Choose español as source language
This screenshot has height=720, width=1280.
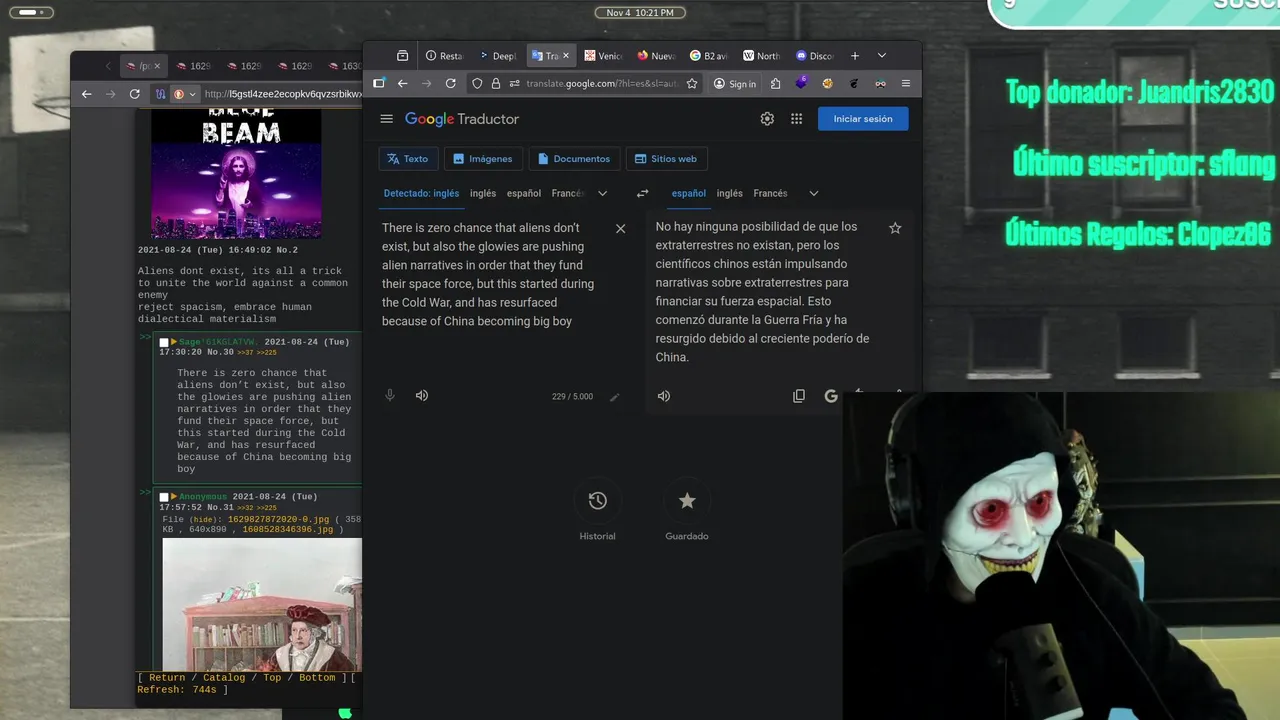523,193
